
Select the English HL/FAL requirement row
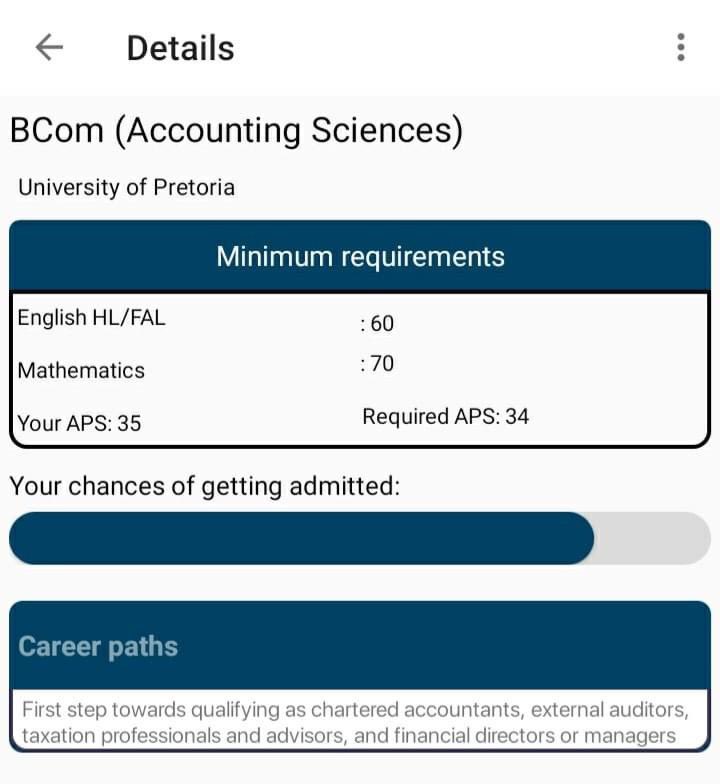click(x=360, y=319)
